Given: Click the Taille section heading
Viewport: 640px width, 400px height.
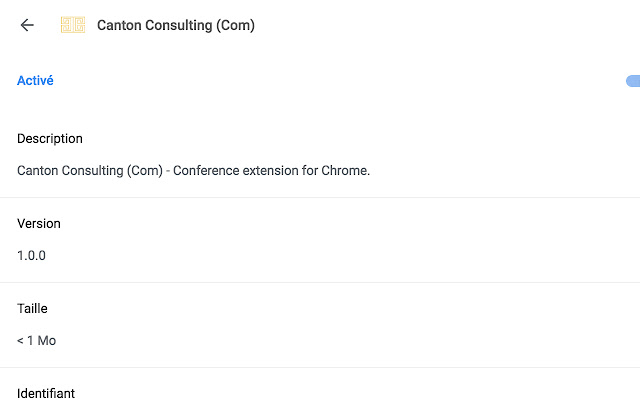Looking at the screenshot, I should tap(32, 308).
